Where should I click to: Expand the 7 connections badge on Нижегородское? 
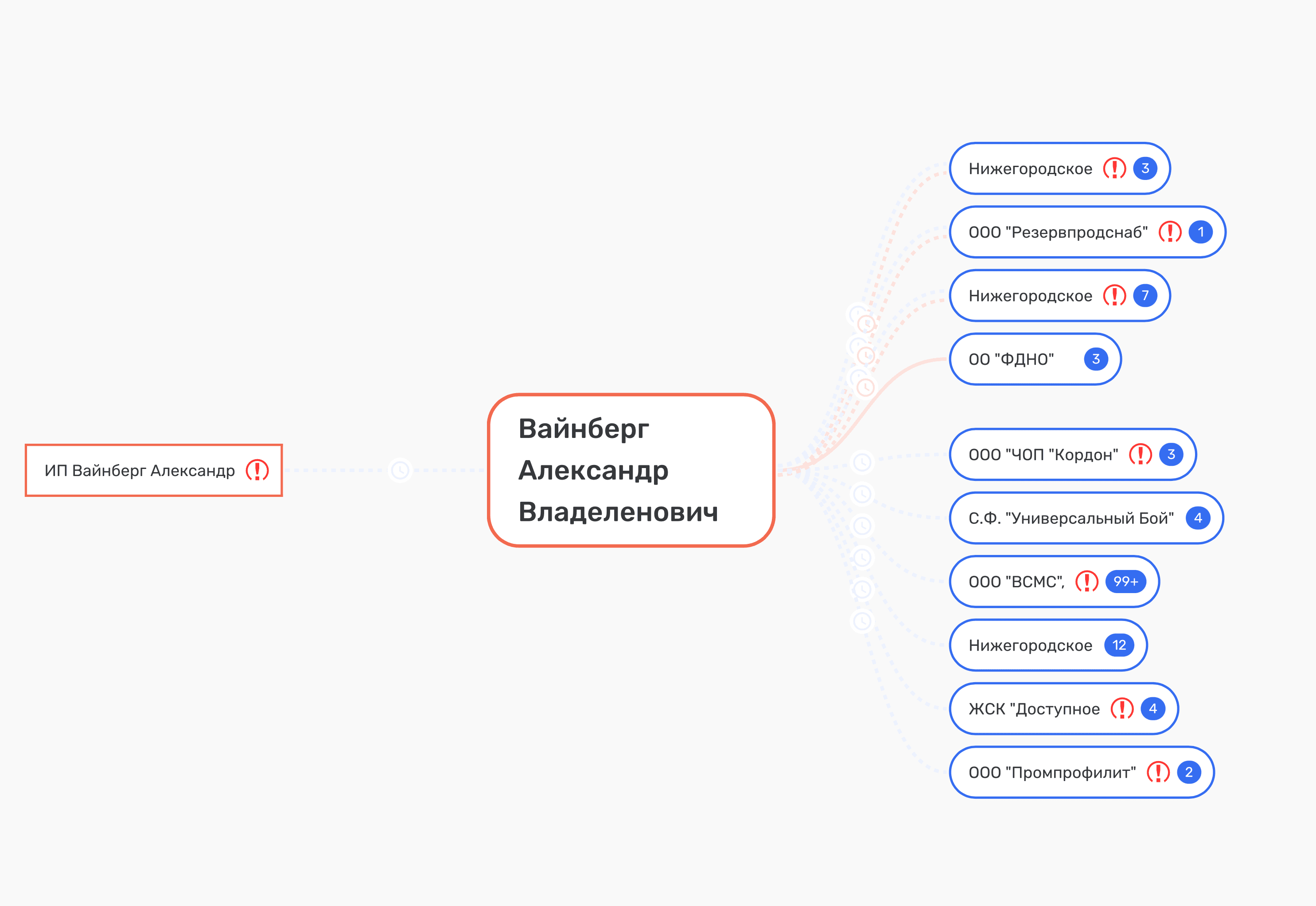coord(1145,296)
